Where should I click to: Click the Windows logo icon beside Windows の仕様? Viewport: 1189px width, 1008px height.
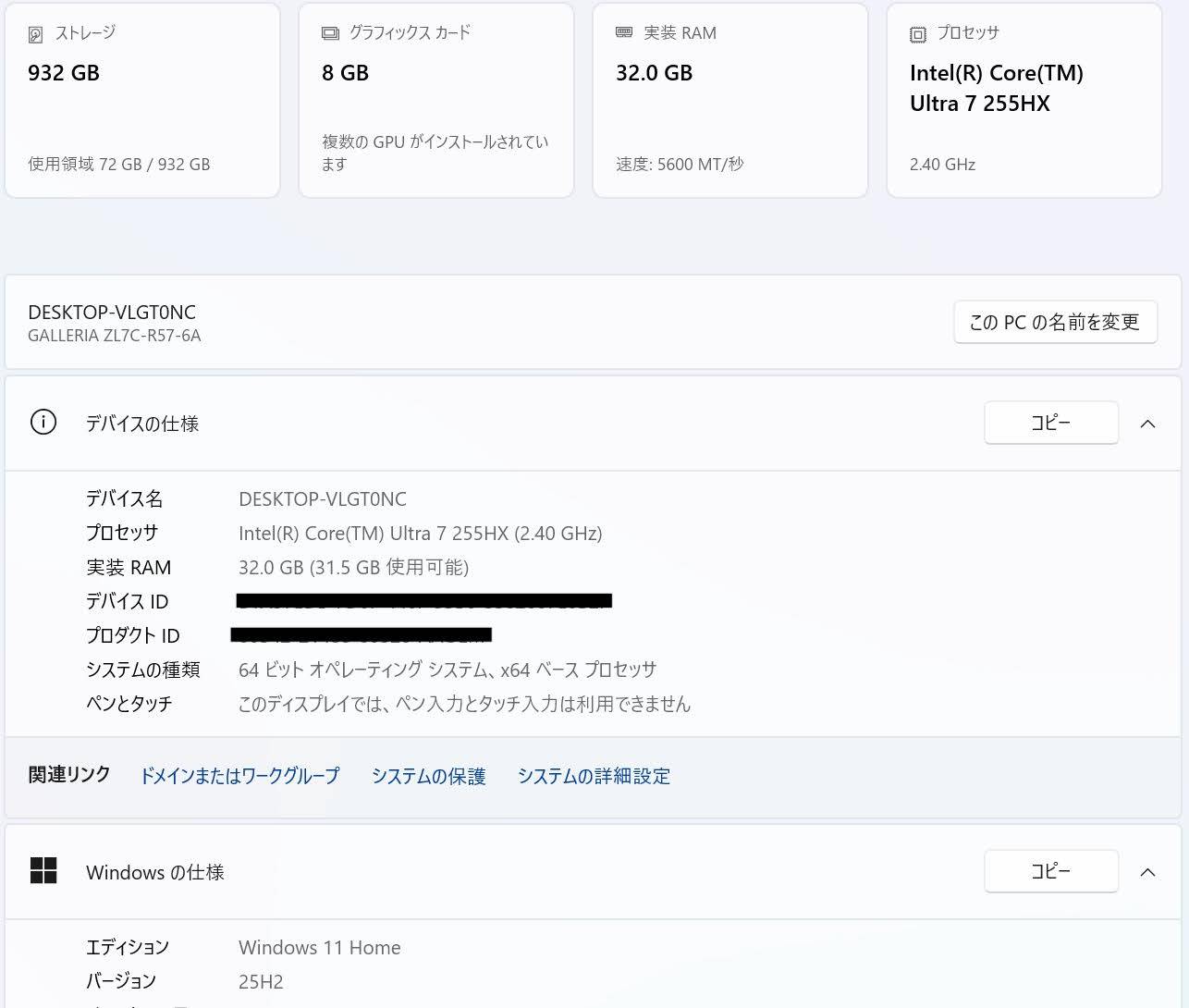43,871
